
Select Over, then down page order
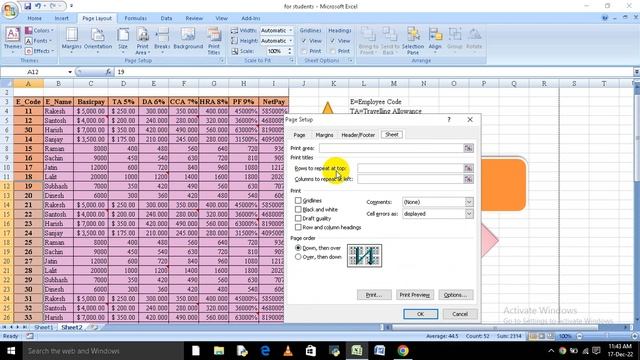coord(298,257)
